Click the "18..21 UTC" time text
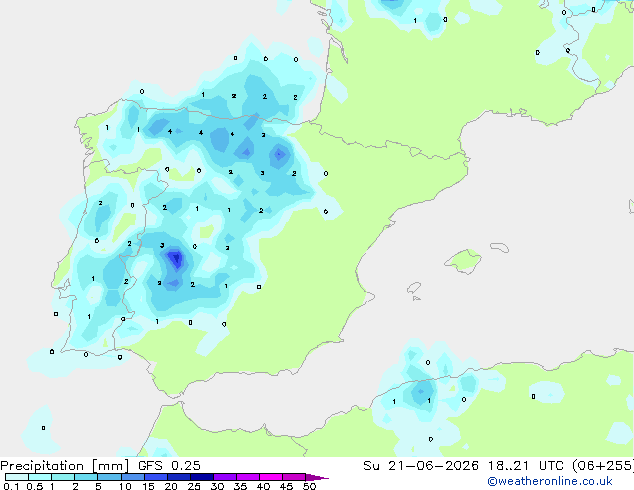The image size is (634, 490). (x=524, y=466)
